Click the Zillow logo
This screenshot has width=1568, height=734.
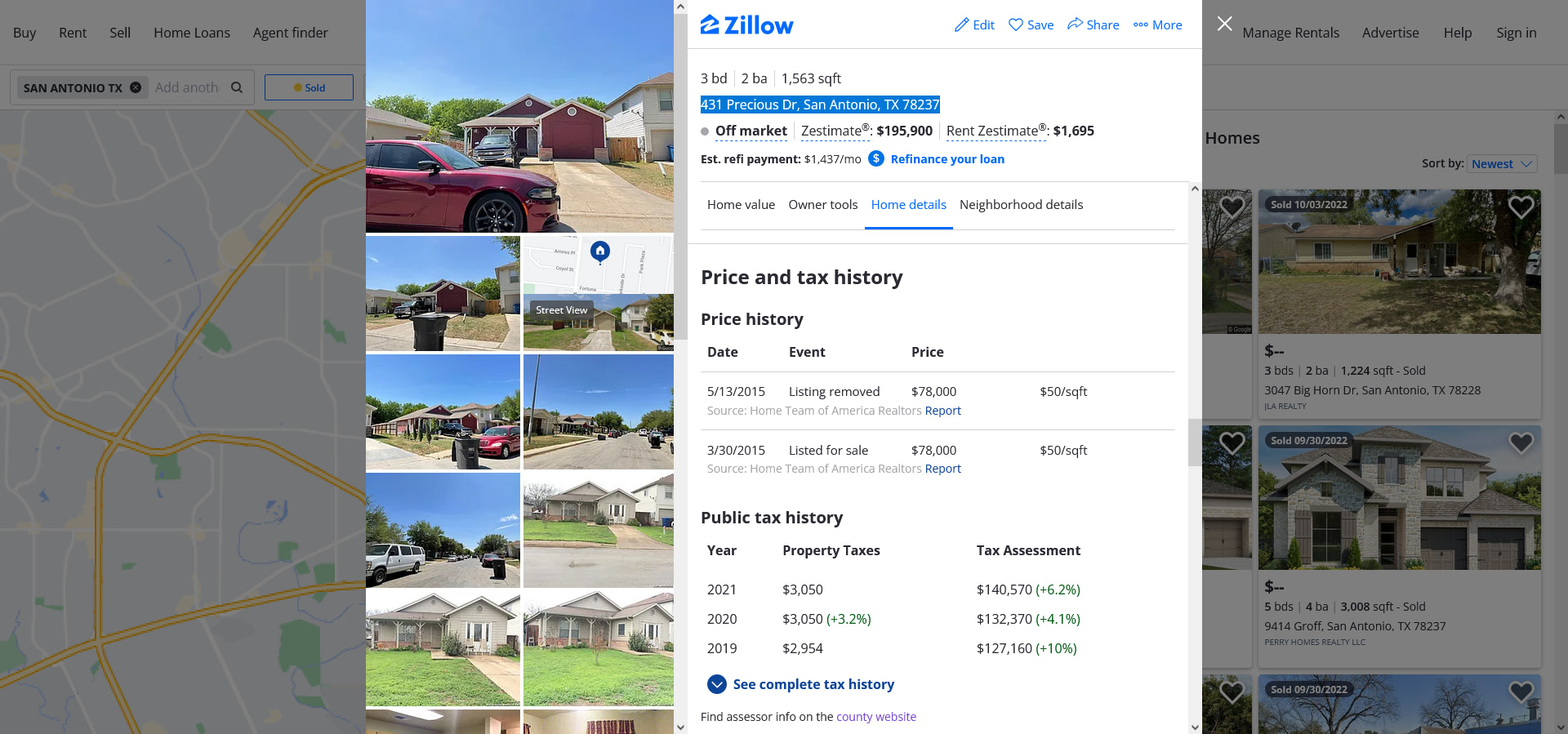746,25
